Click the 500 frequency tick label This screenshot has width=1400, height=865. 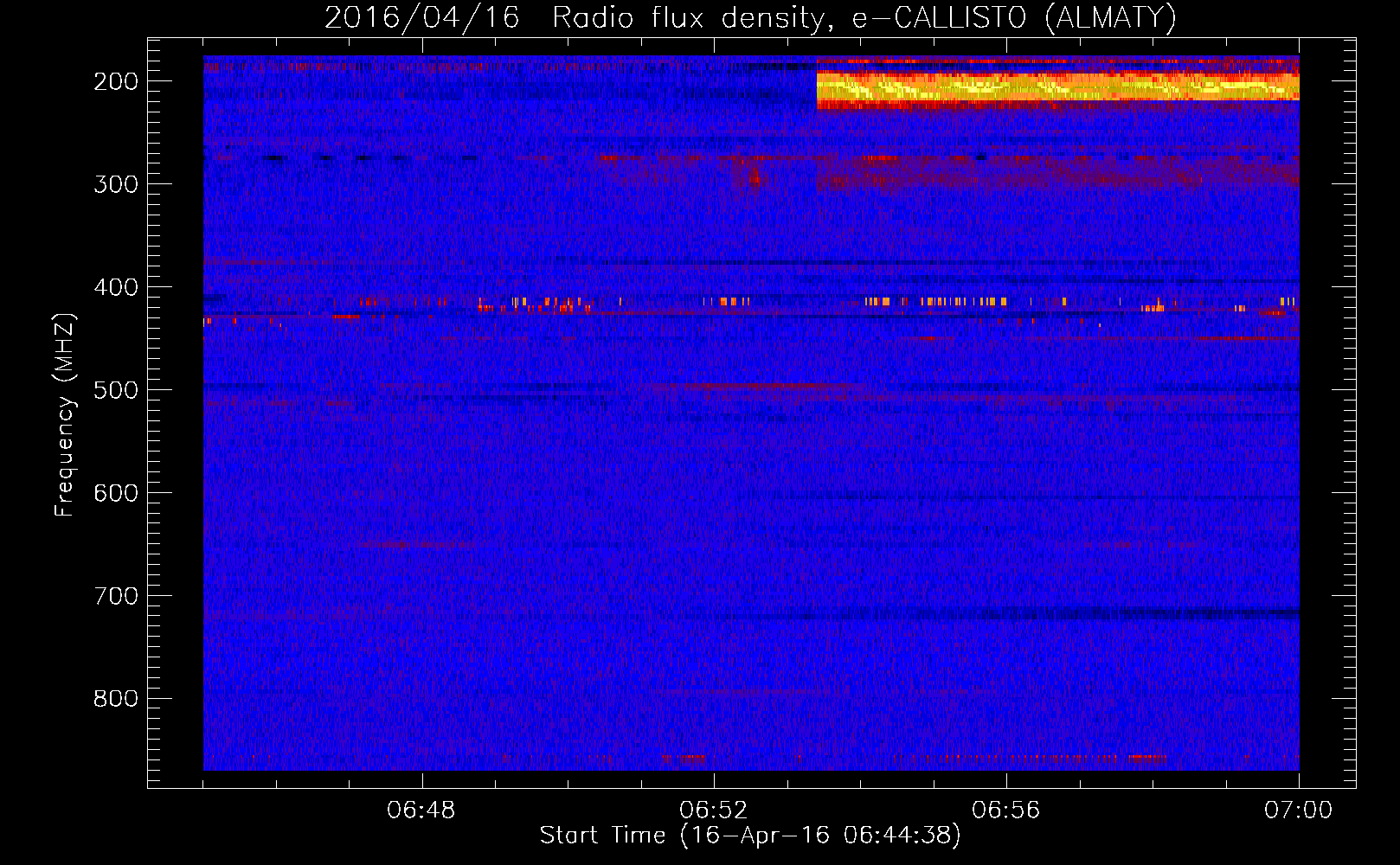[116, 390]
